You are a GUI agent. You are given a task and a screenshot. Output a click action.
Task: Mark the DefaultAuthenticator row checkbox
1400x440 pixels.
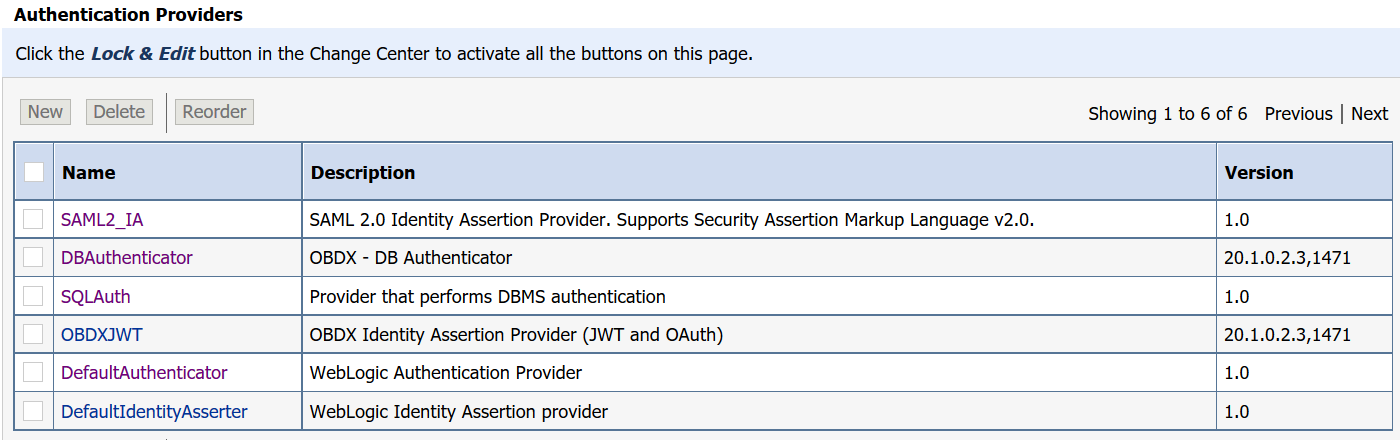(x=34, y=372)
